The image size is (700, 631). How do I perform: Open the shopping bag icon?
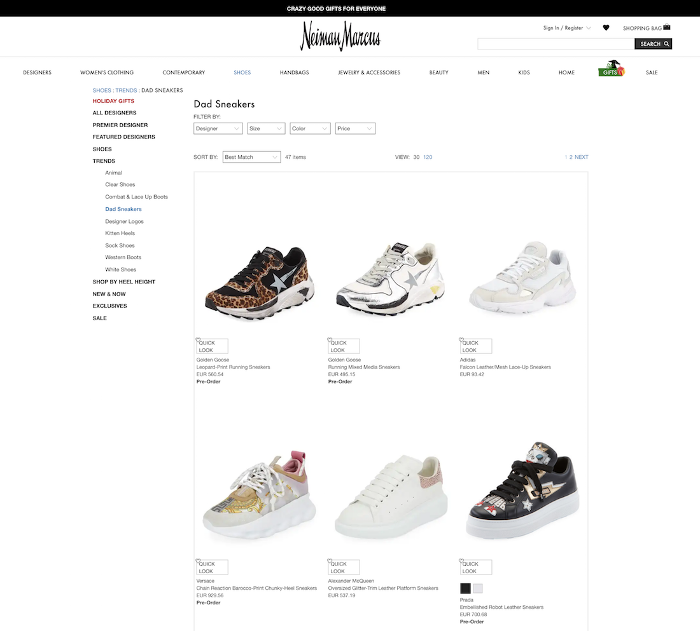(x=667, y=27)
